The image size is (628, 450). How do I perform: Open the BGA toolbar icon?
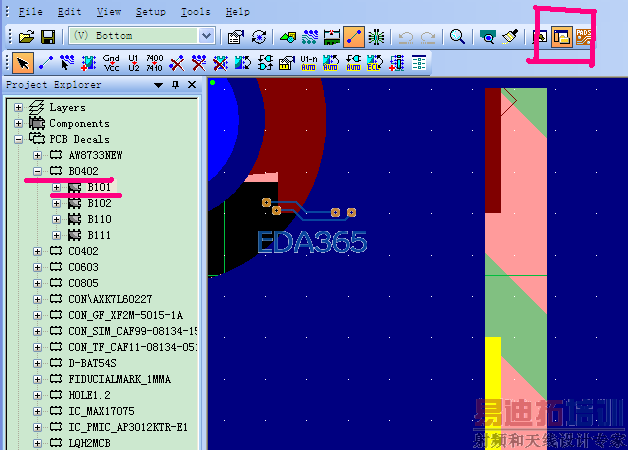pyautogui.click(x=376, y=37)
